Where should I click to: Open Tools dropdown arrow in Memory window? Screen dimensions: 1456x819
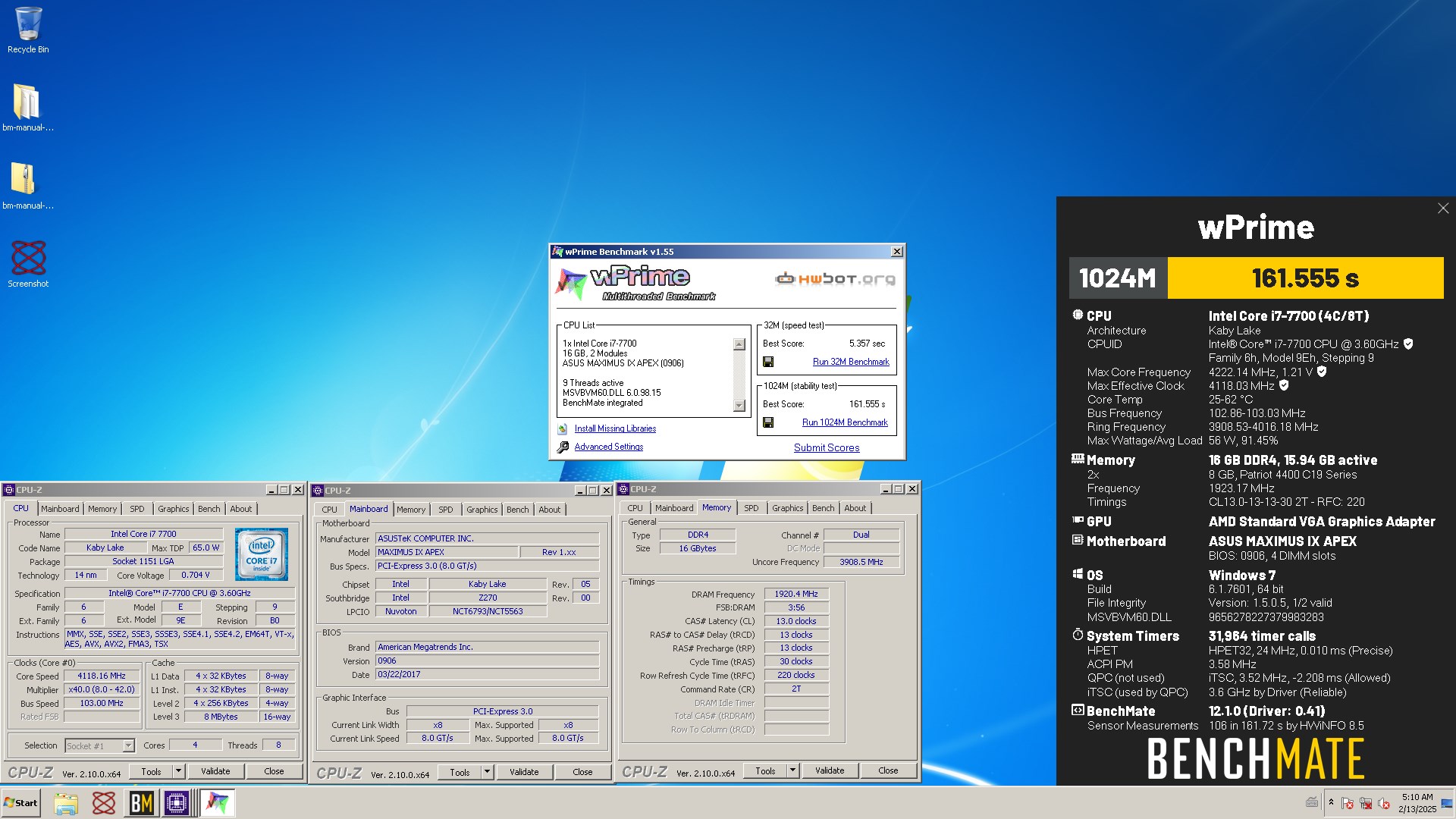tap(792, 770)
